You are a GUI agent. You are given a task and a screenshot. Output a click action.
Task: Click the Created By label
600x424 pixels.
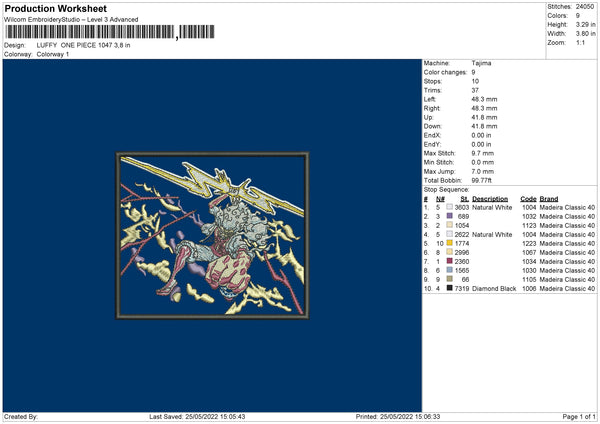[21, 416]
